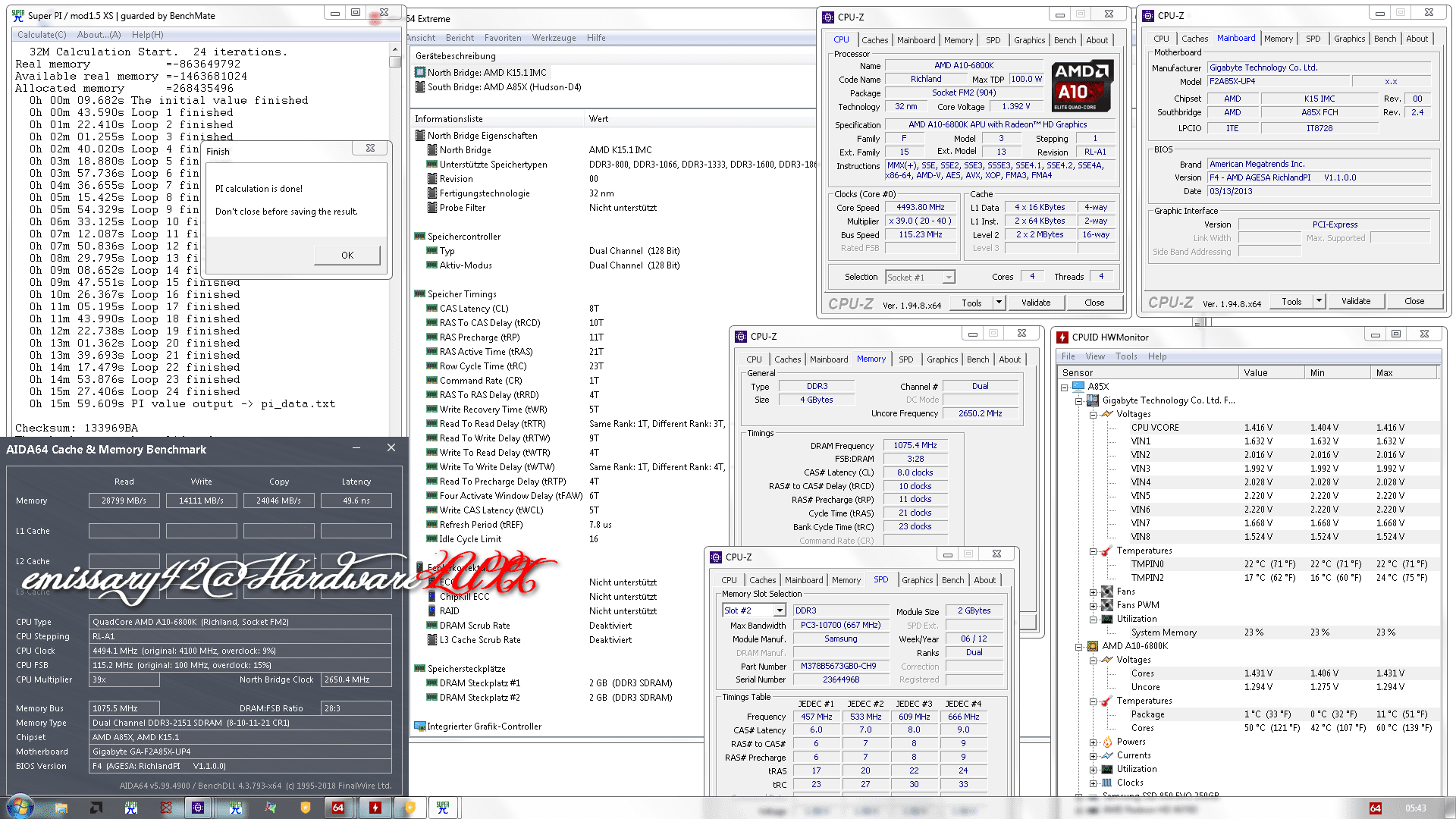The image size is (1456, 819).
Task: Click the AMD A10 logo in CPU-Z
Action: (x=1083, y=86)
